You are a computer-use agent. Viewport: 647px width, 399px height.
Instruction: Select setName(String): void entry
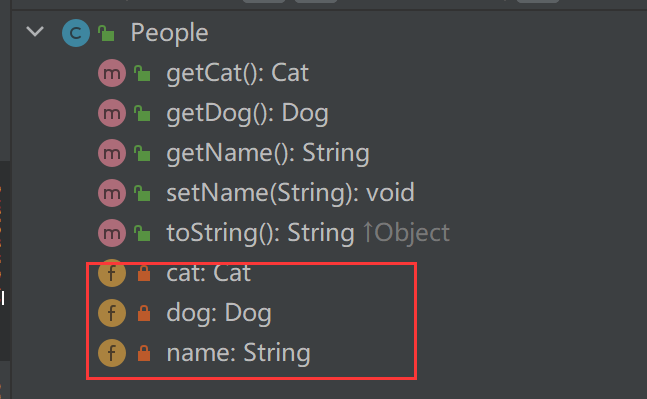tap(290, 193)
